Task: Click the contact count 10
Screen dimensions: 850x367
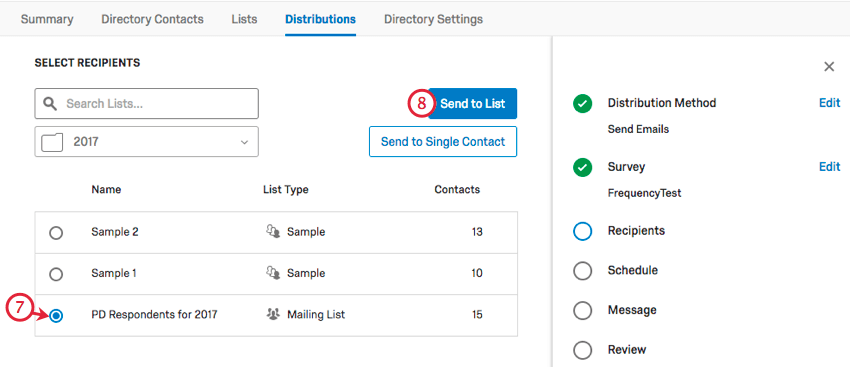Action: tap(477, 273)
